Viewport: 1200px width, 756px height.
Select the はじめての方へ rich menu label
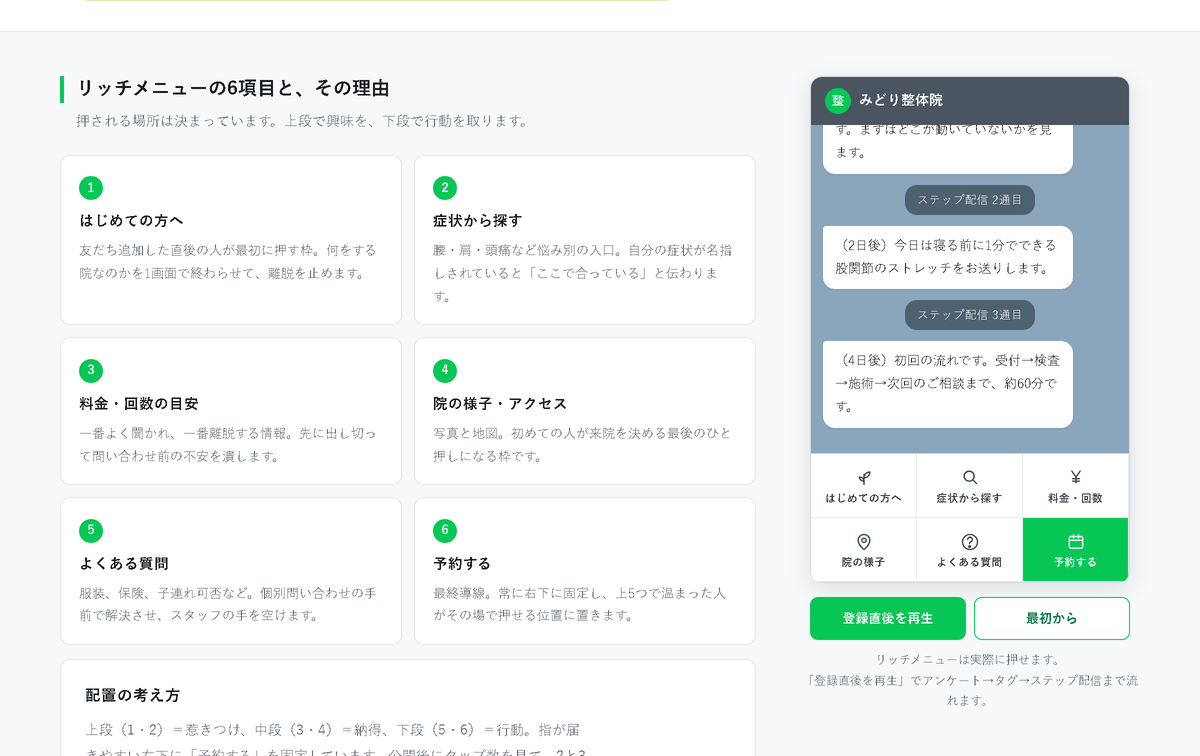click(863, 498)
